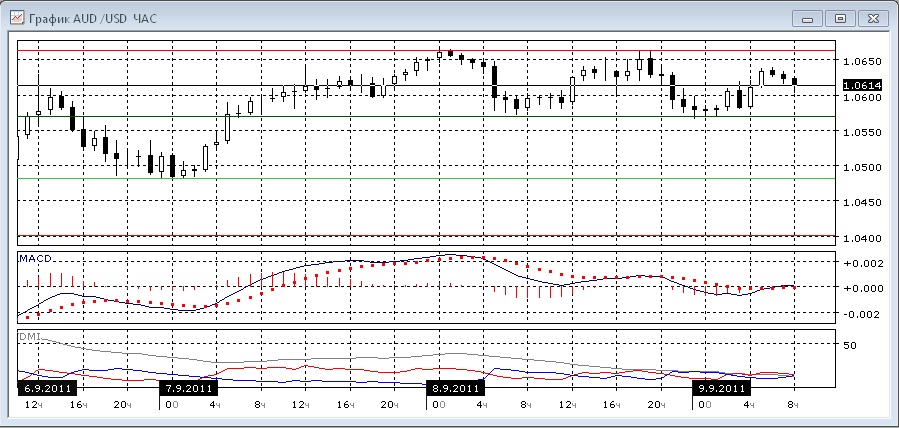
Task: Select the 7.9.2011 date marker
Action: tap(189, 388)
